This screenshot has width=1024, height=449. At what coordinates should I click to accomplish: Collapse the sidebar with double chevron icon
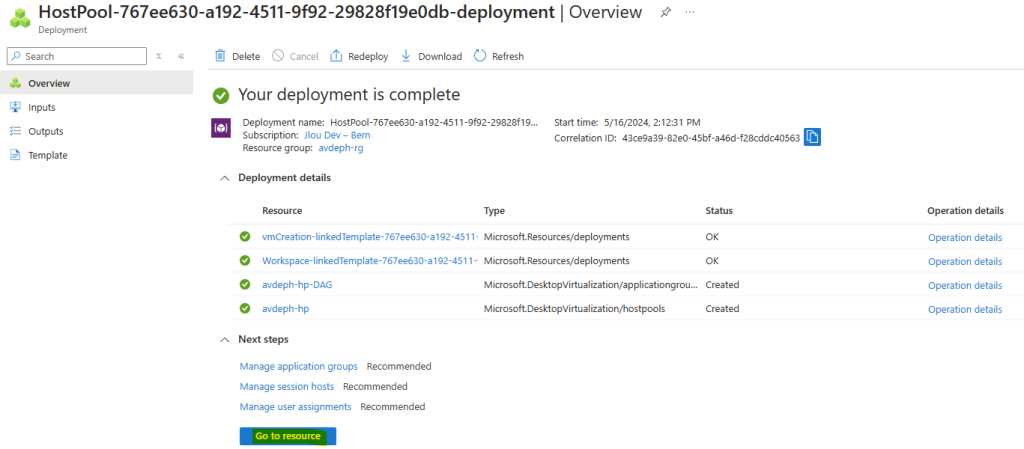(181, 56)
